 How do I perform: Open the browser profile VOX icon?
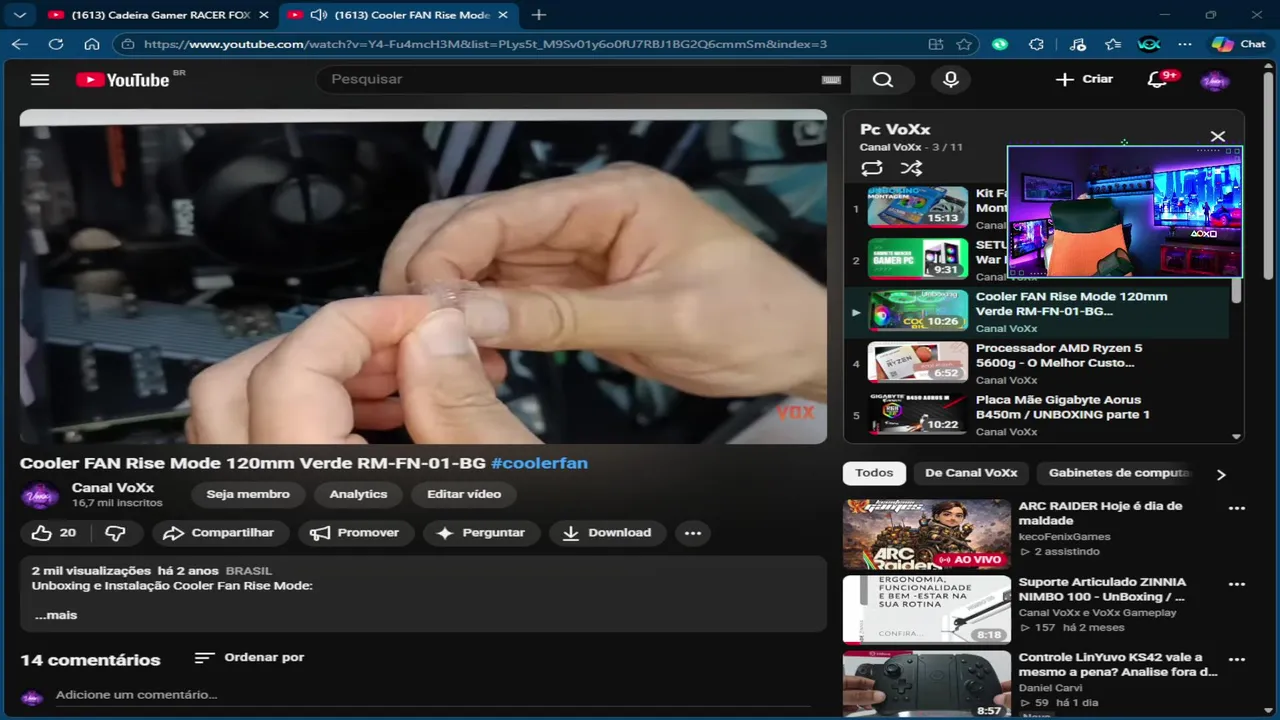tap(1149, 44)
